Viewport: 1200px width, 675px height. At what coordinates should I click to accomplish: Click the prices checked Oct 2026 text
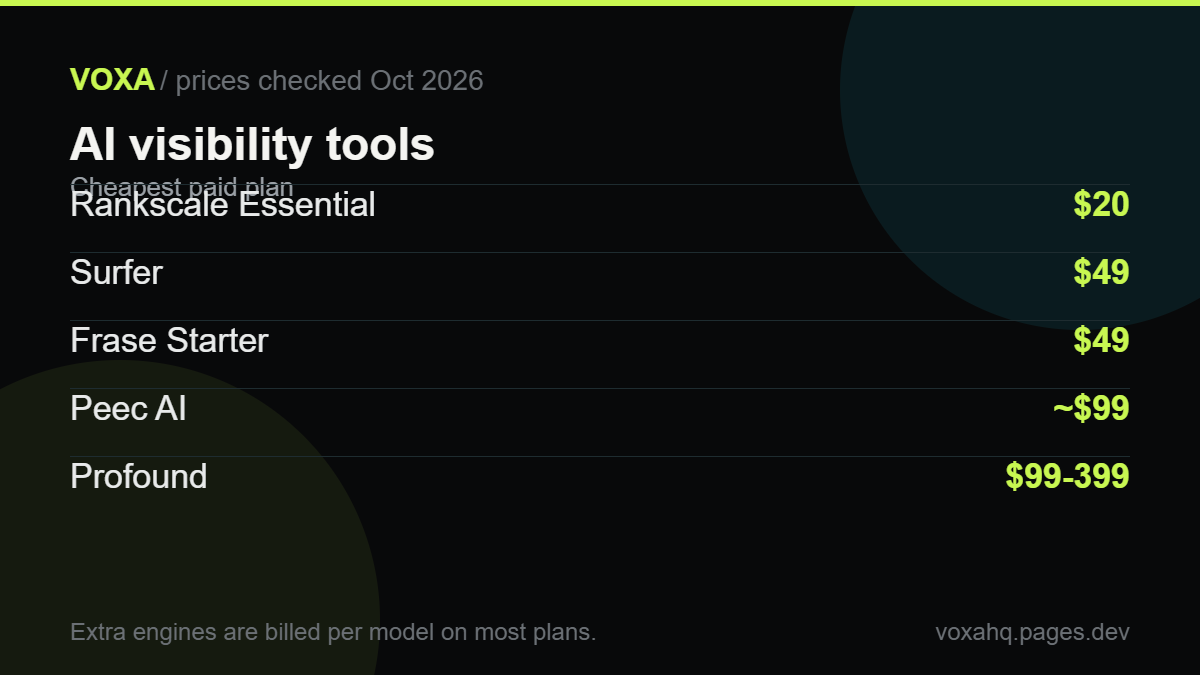[329, 81]
